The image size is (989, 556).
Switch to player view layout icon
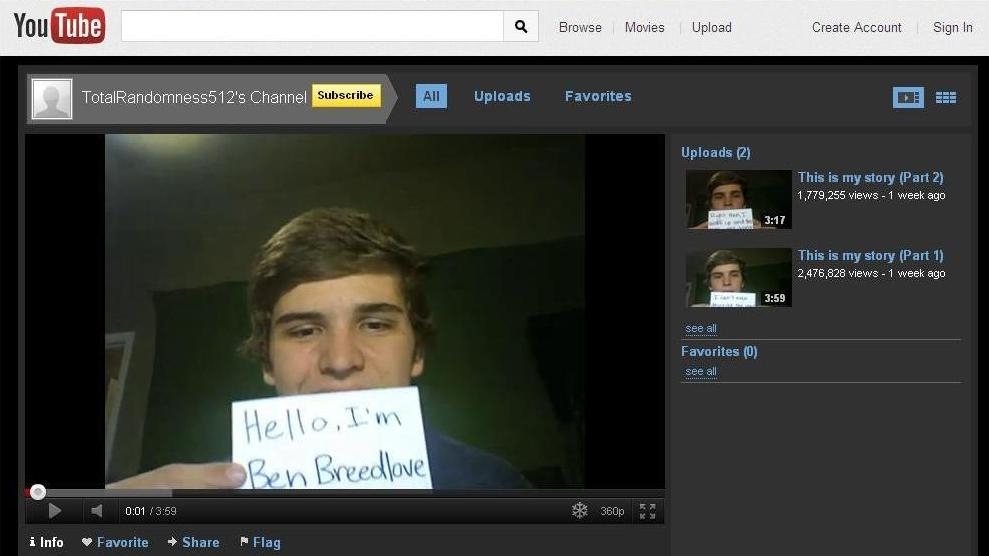pyautogui.click(x=907, y=97)
